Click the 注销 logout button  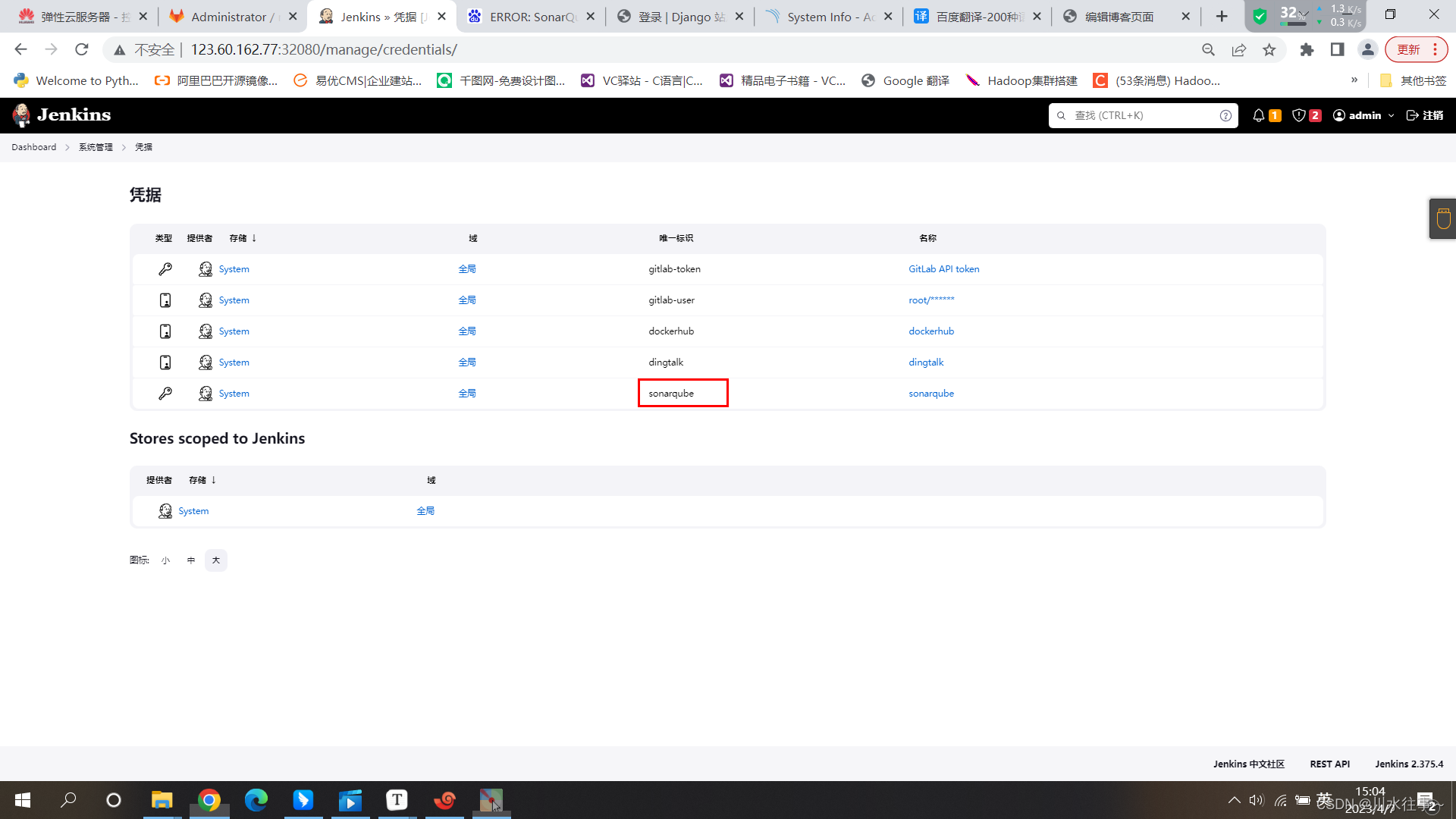click(1425, 115)
